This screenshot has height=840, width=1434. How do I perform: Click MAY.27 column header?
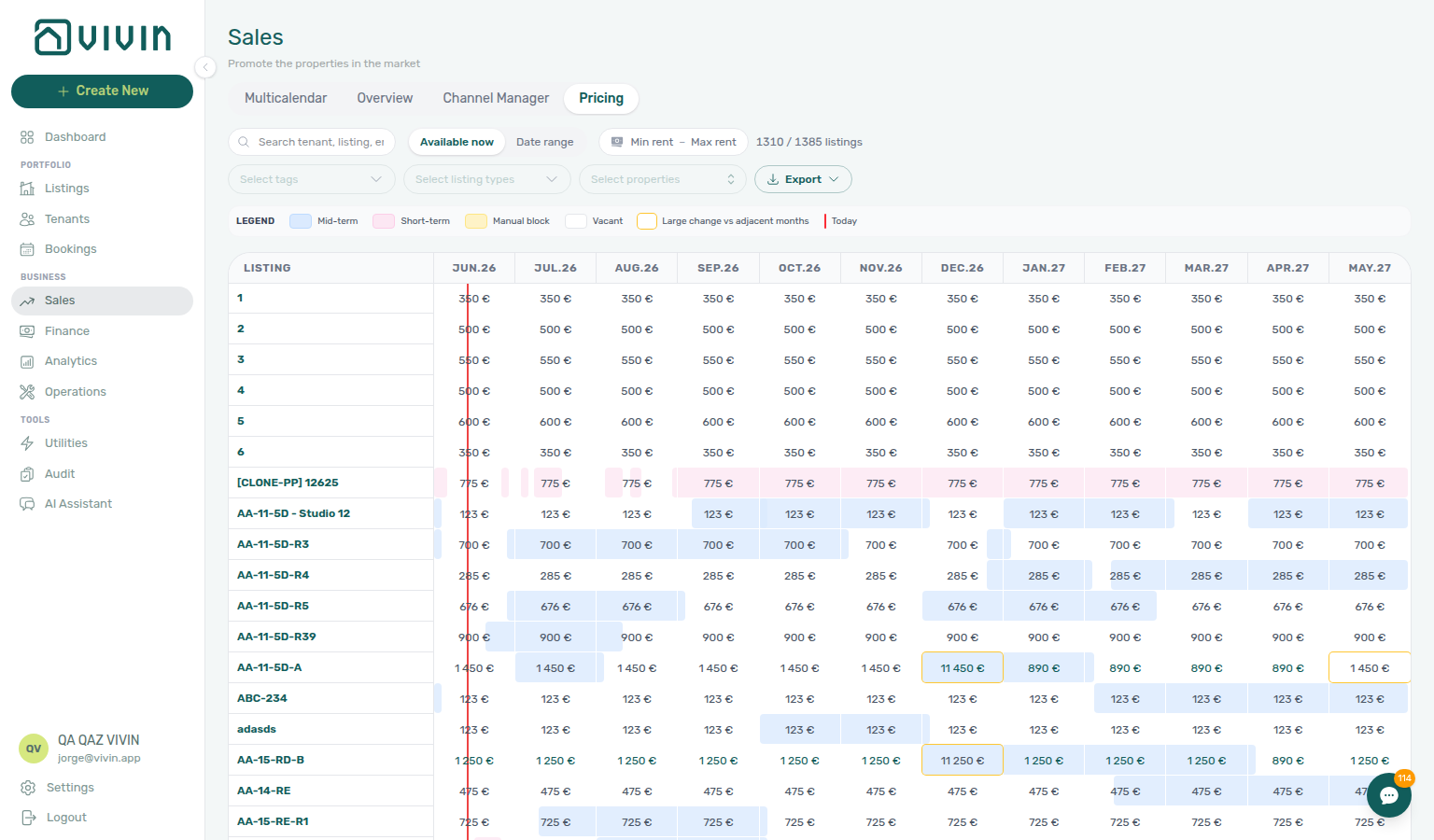[x=1370, y=268]
